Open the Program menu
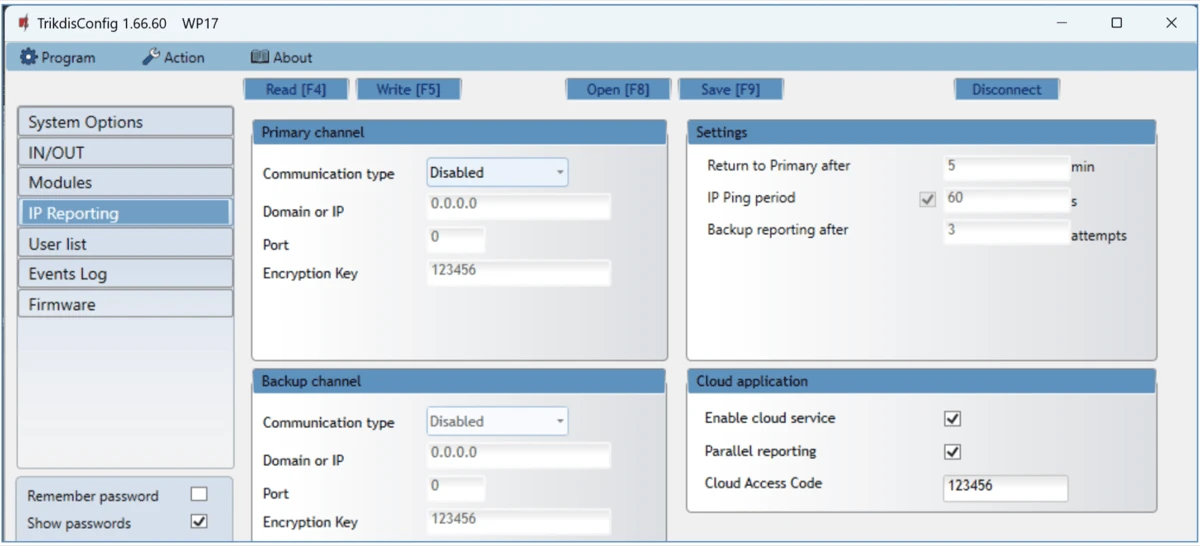This screenshot has width=1200, height=546. click(x=58, y=58)
